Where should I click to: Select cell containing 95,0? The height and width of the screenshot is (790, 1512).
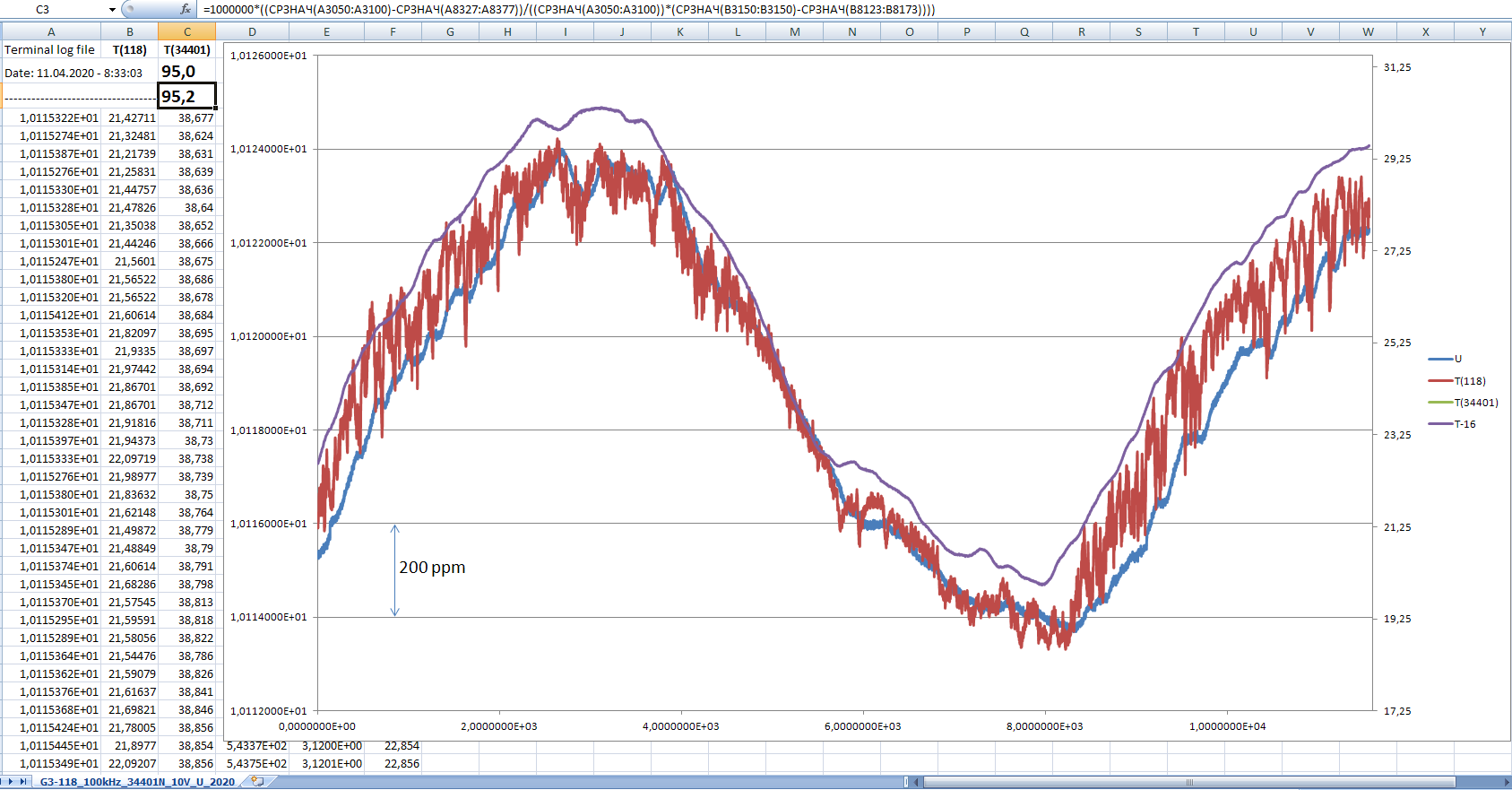(x=187, y=72)
